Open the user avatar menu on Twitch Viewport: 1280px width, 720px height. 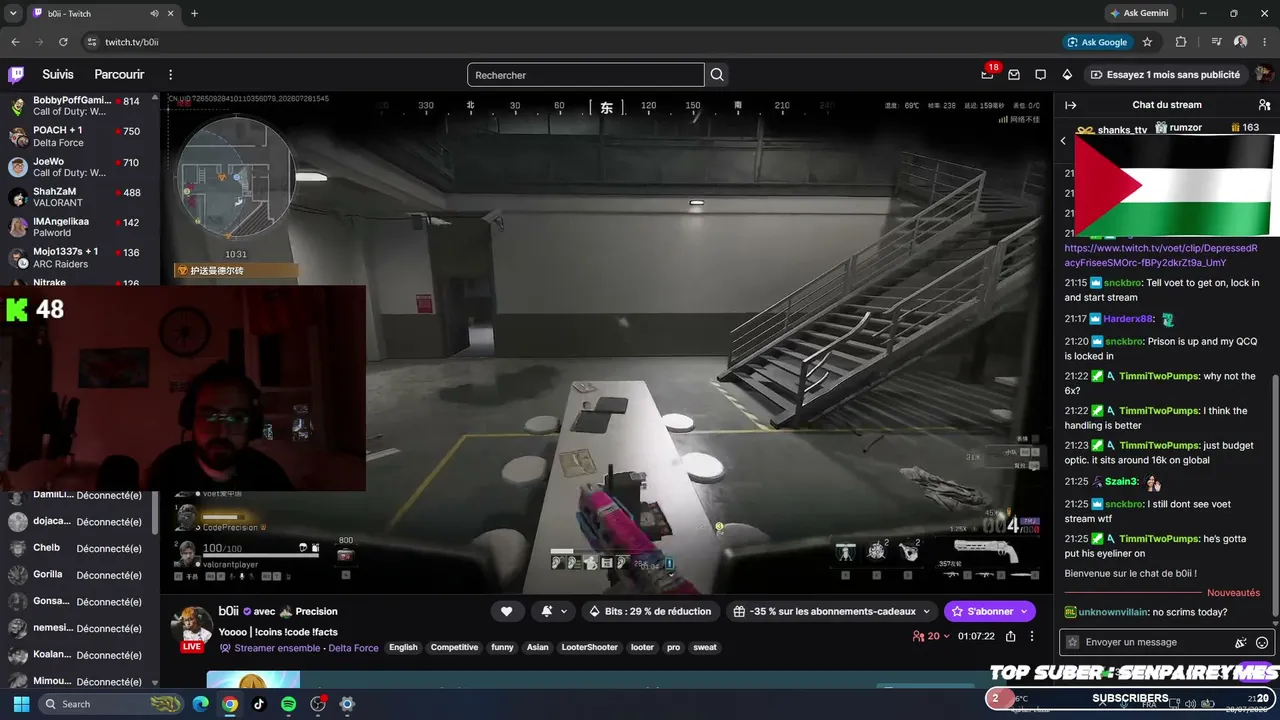tap(1264, 75)
